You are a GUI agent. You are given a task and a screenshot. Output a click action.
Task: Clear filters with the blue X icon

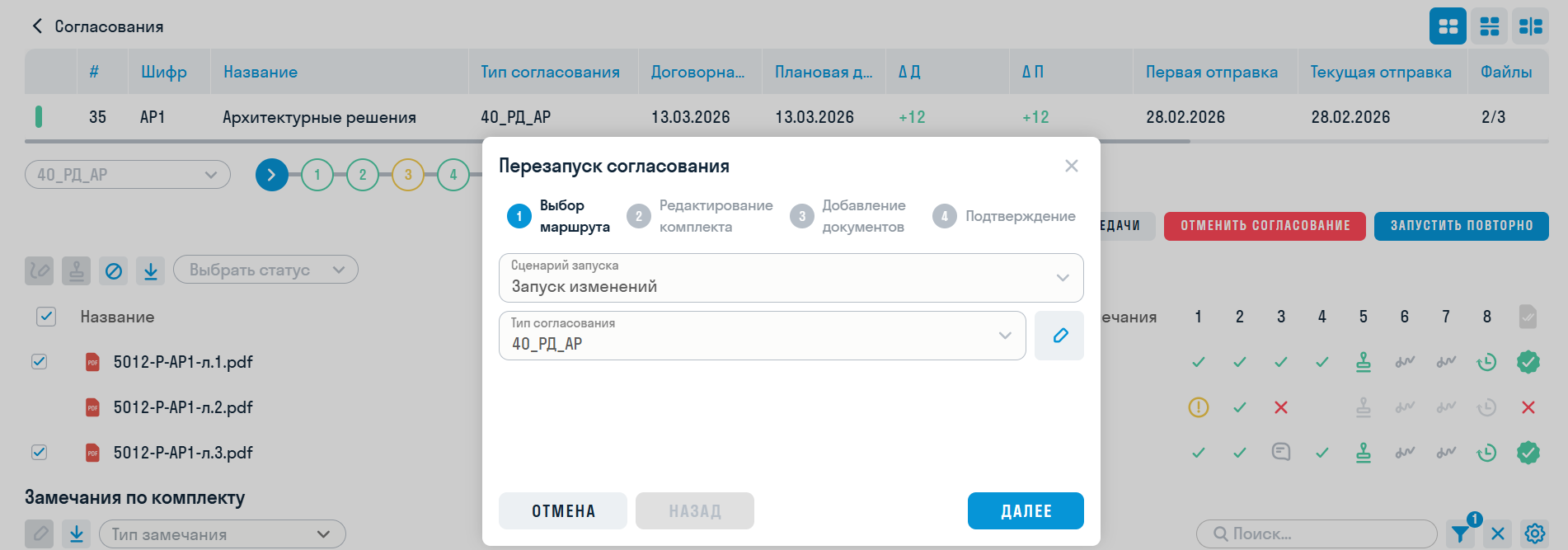coord(1498,534)
